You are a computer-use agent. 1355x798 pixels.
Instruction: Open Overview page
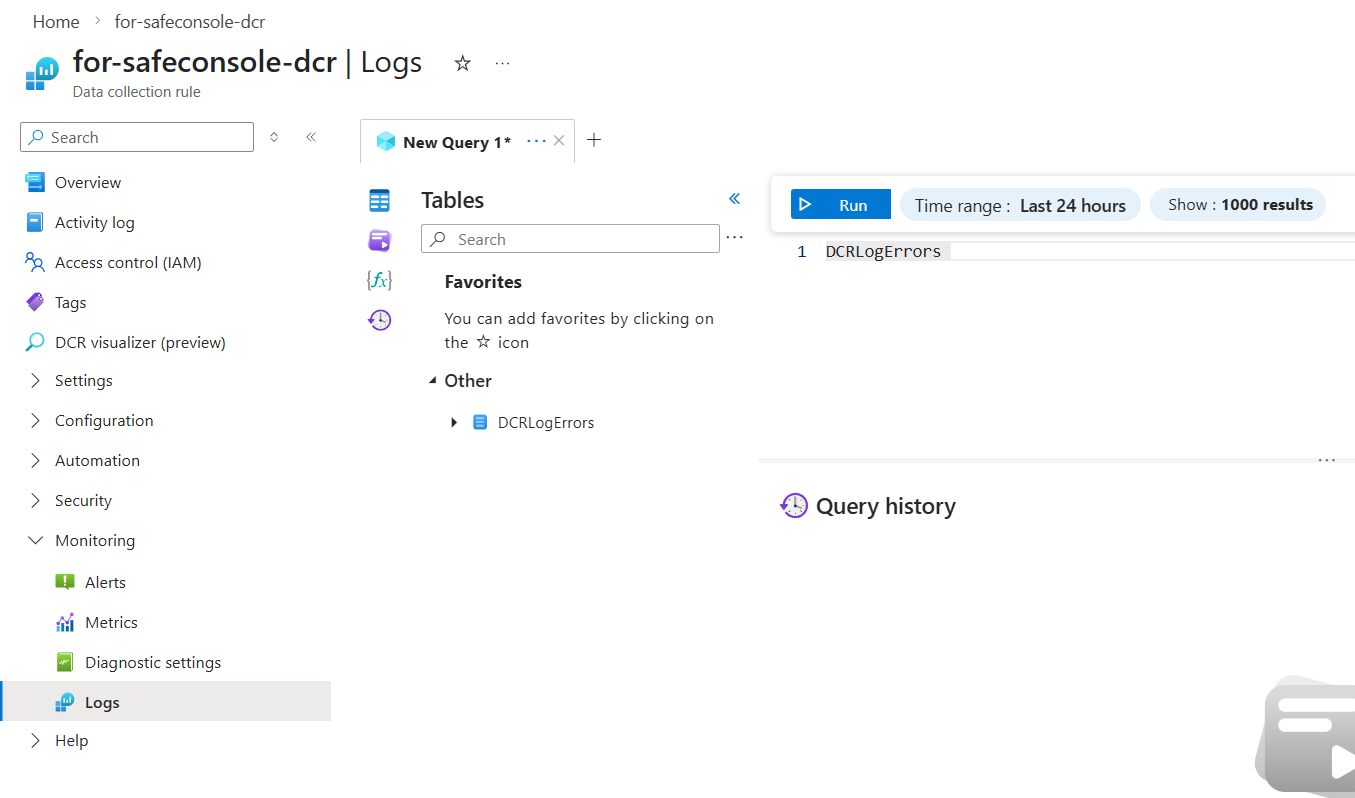point(88,182)
